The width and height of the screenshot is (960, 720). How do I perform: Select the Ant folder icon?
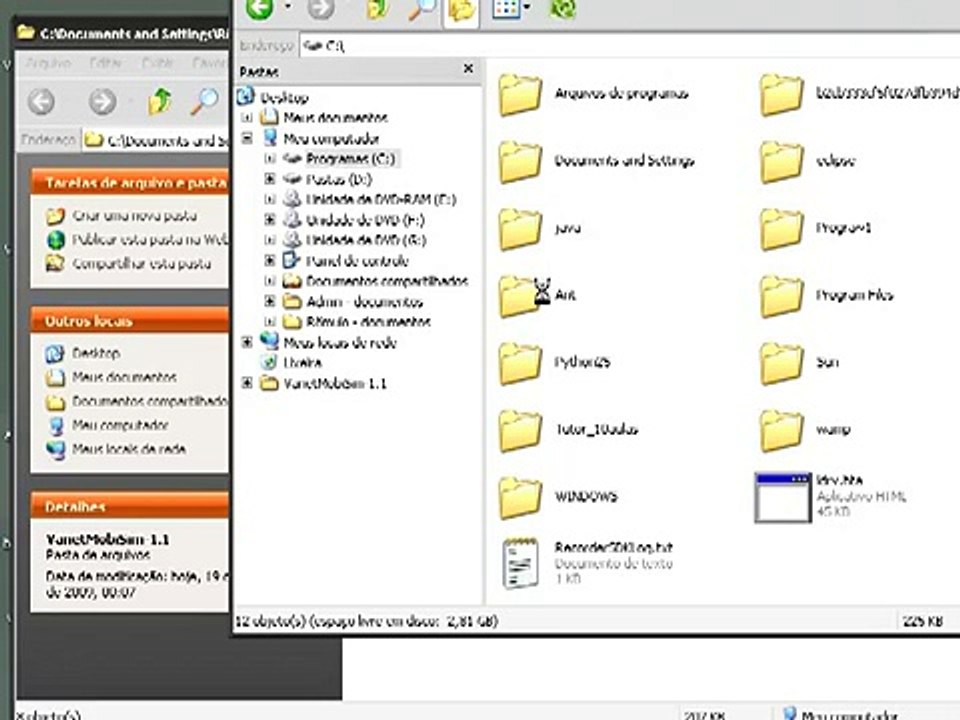pyautogui.click(x=520, y=296)
